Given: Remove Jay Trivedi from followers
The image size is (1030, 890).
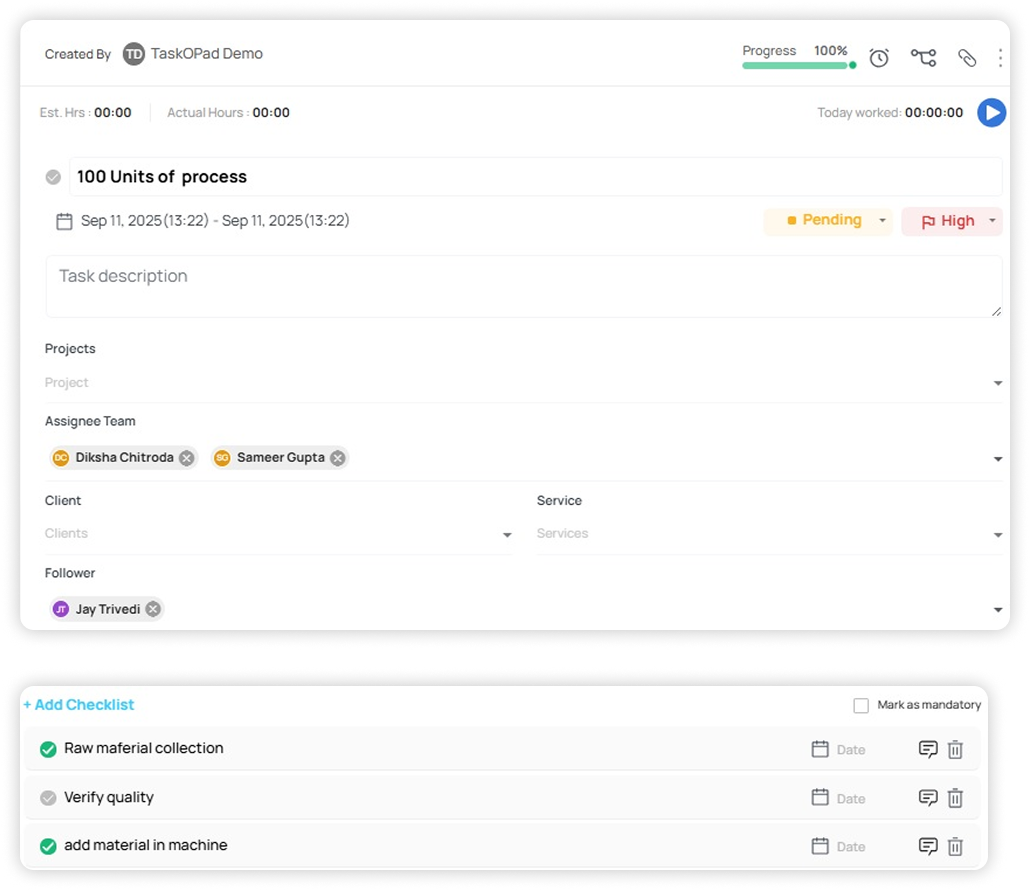Looking at the screenshot, I should 153,609.
